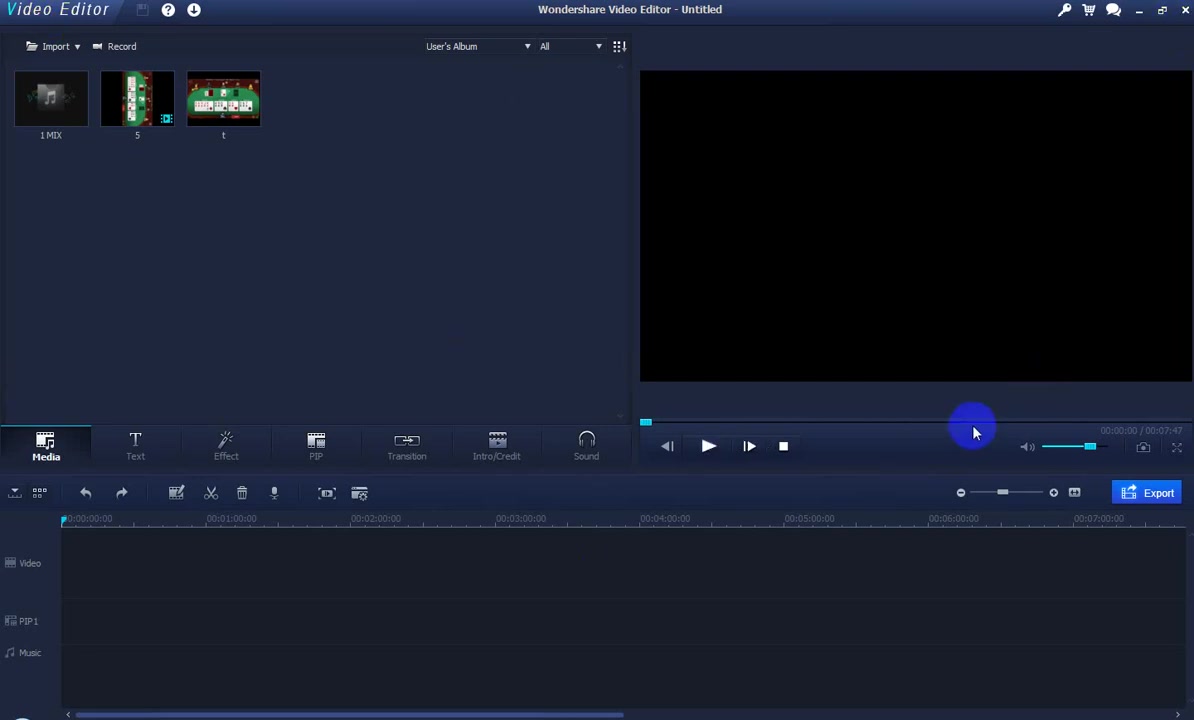Click the scissors split icon
Screen dimensions: 1194x720
click(x=211, y=493)
